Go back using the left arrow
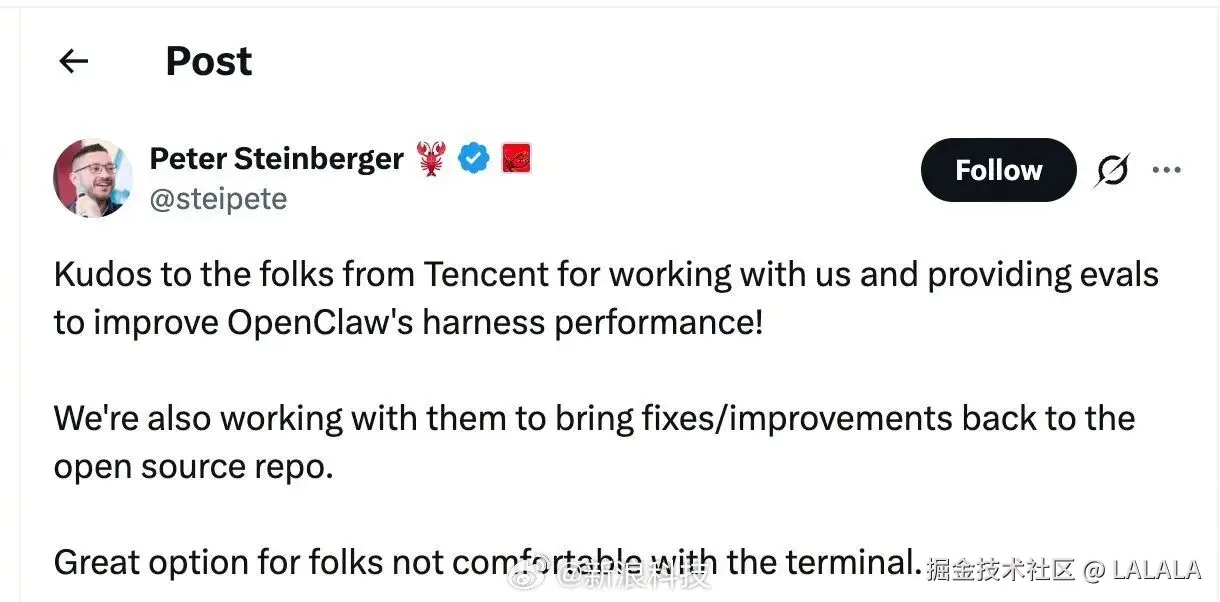This screenshot has width=1220, height=602. pos(74,62)
